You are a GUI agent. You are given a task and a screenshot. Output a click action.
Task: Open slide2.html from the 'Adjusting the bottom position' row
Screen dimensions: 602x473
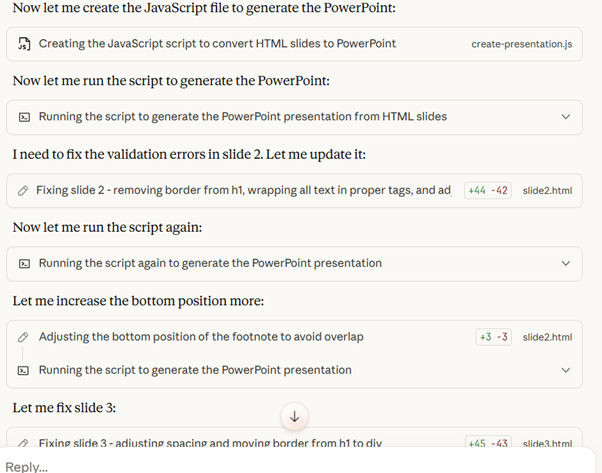[x=547, y=337]
